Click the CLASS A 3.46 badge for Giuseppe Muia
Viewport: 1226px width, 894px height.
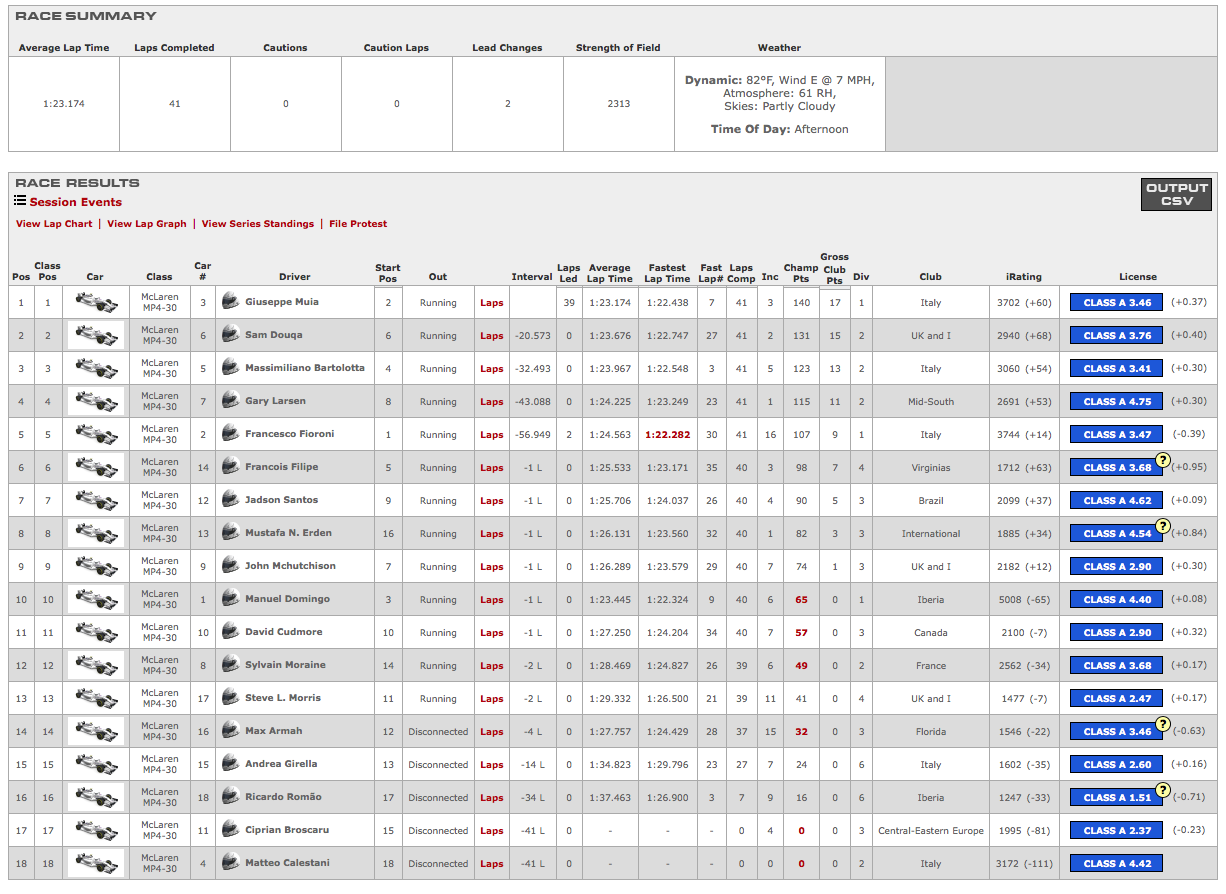pyautogui.click(x=1116, y=302)
